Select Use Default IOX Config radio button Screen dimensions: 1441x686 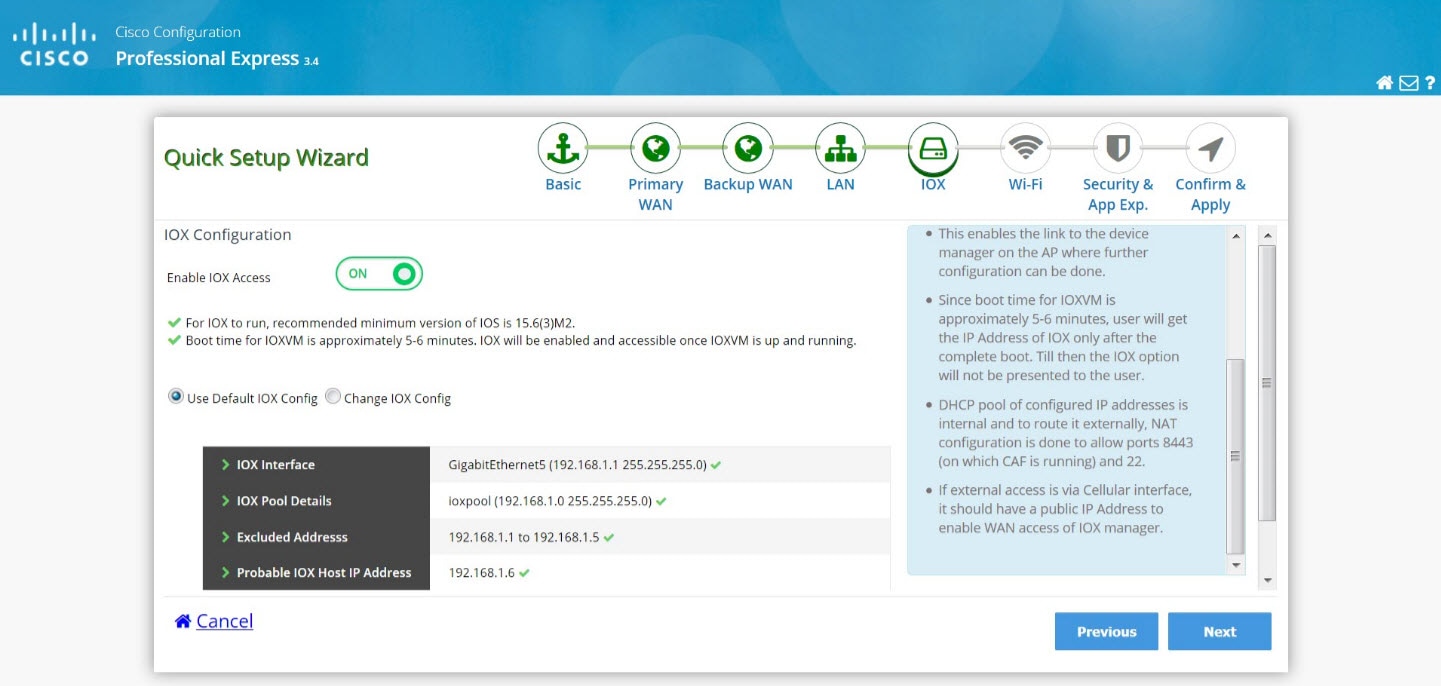pyautogui.click(x=176, y=396)
